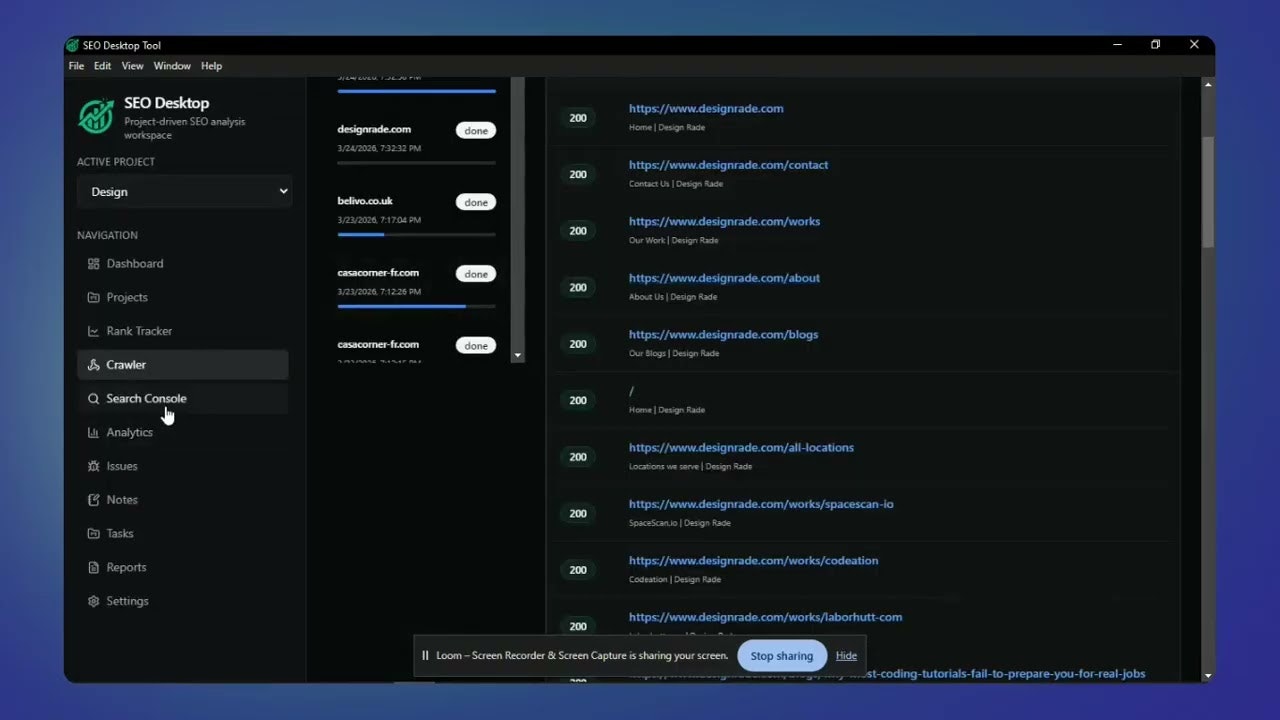Click the Tasks folder icon

(93, 534)
